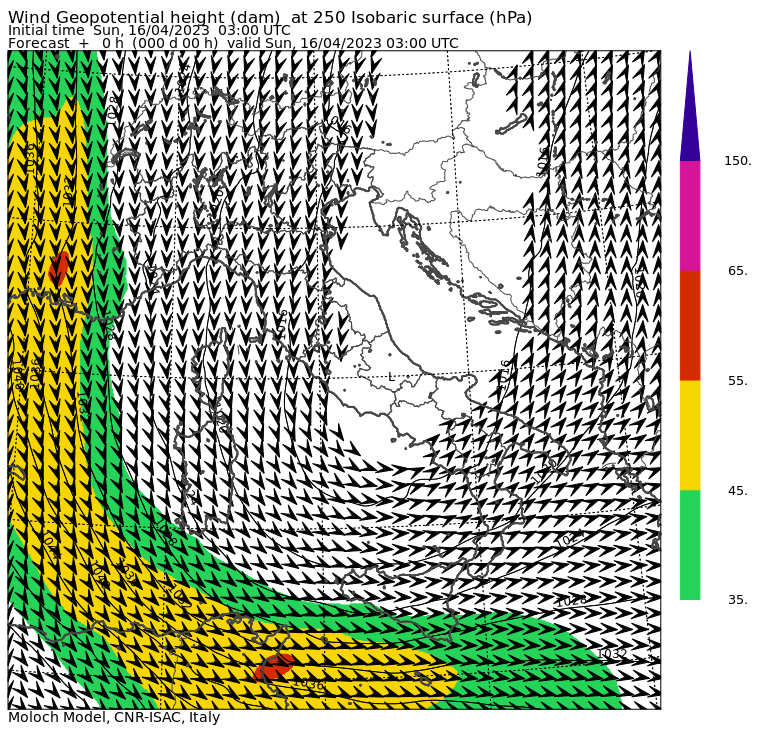Click the 'L' low-pressure marker over central Italy
Image resolution: width=760 pixels, height=731 pixels.
392,377
